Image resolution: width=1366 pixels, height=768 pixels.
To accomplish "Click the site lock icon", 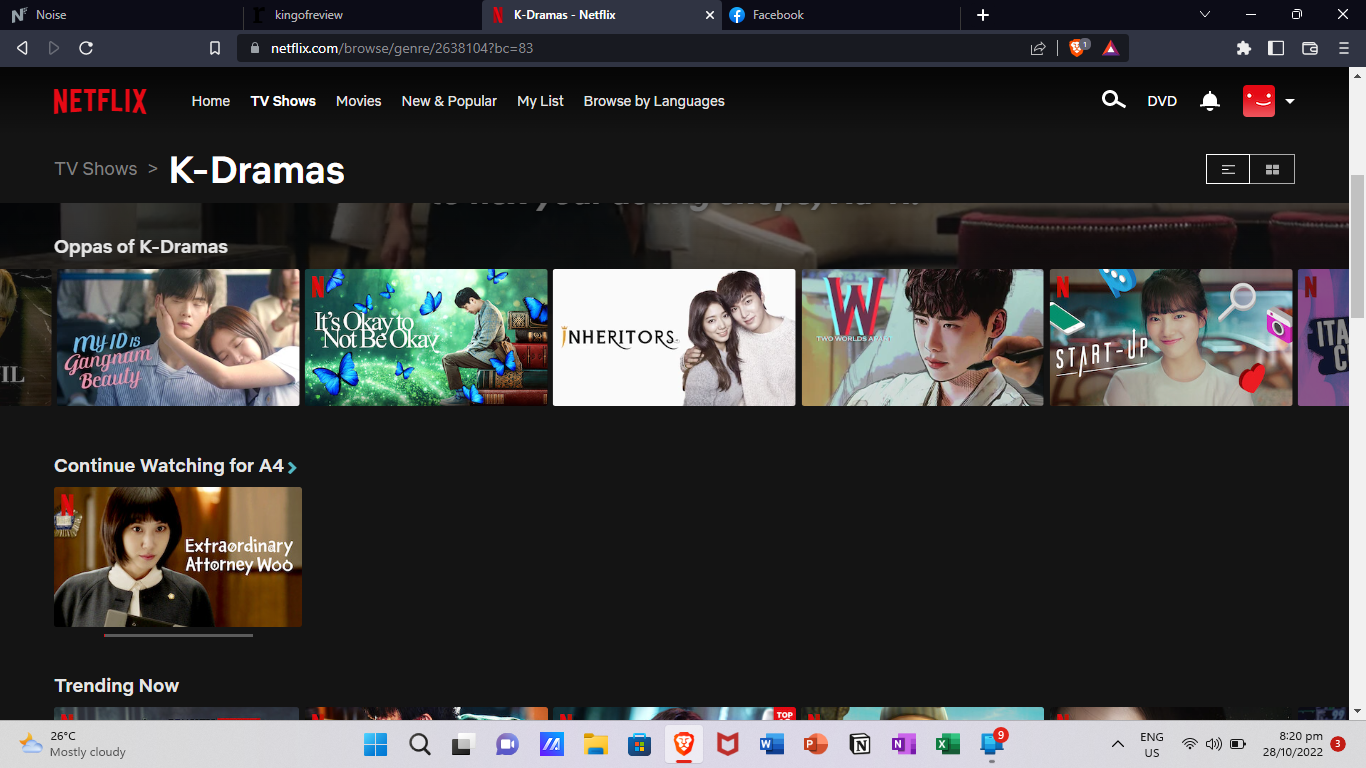I will [254, 48].
